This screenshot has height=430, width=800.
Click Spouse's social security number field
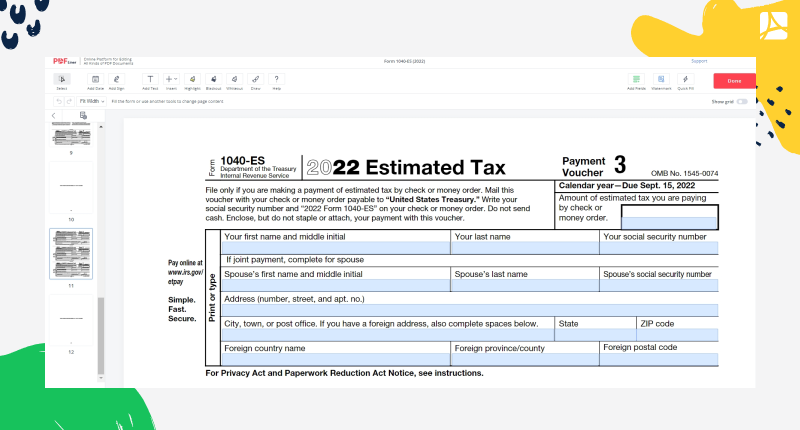click(659, 285)
